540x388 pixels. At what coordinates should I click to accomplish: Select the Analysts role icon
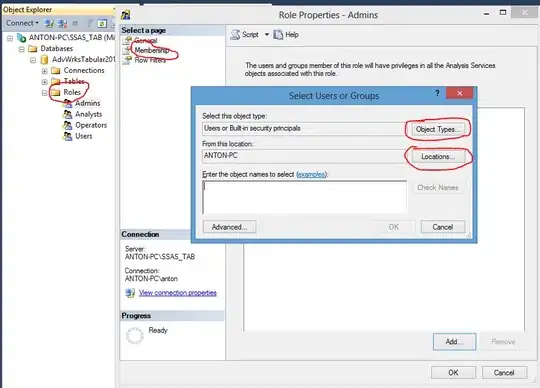tap(67, 114)
